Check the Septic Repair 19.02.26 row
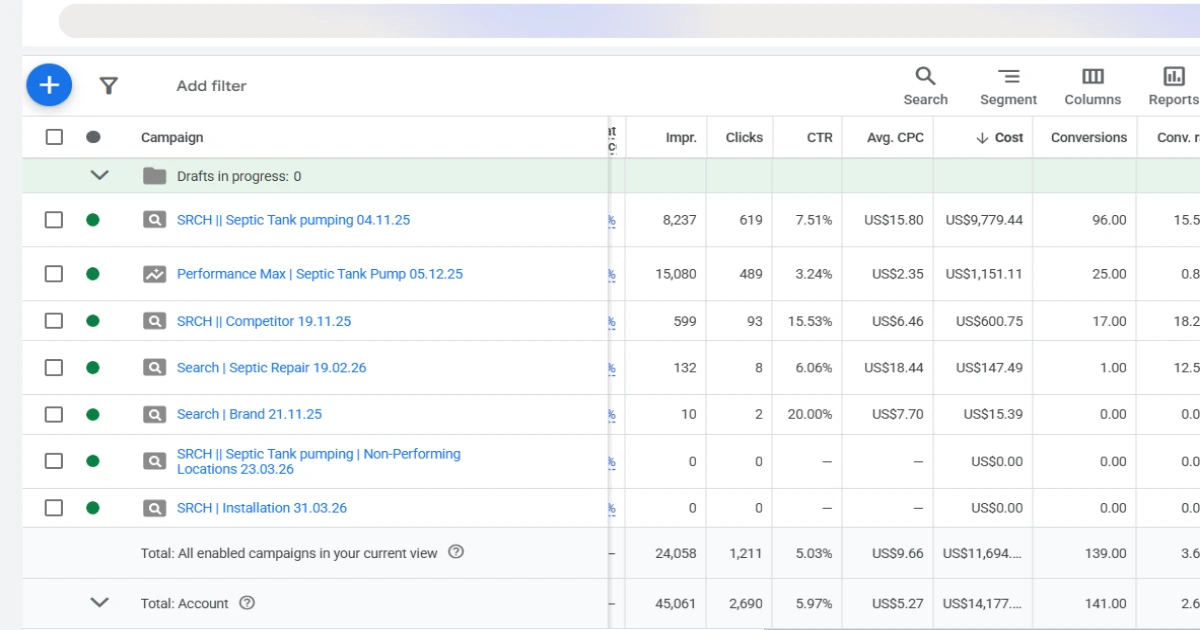Image resolution: width=1200 pixels, height=630 pixels. click(x=54, y=368)
